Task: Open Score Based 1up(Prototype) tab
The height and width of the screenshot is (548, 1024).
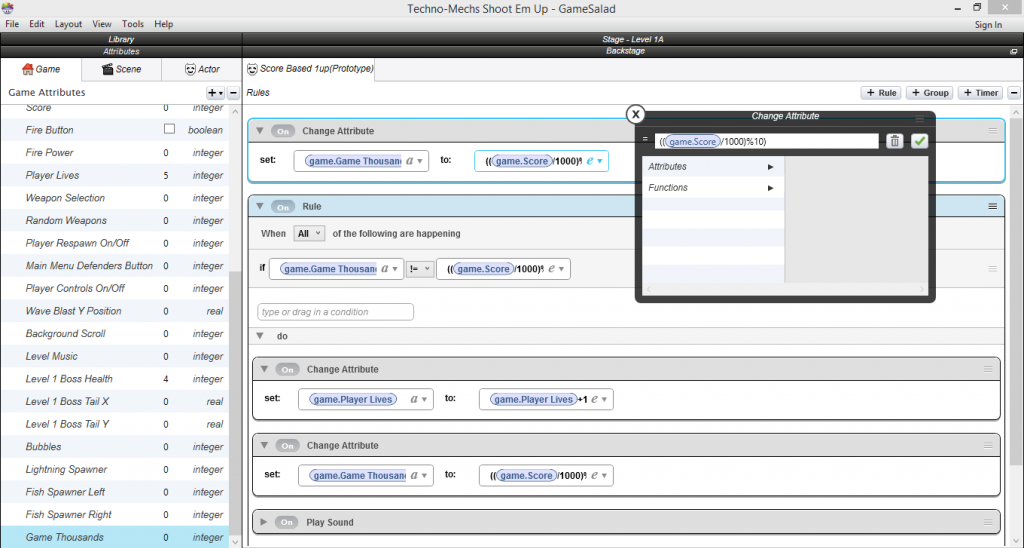Action: point(310,69)
